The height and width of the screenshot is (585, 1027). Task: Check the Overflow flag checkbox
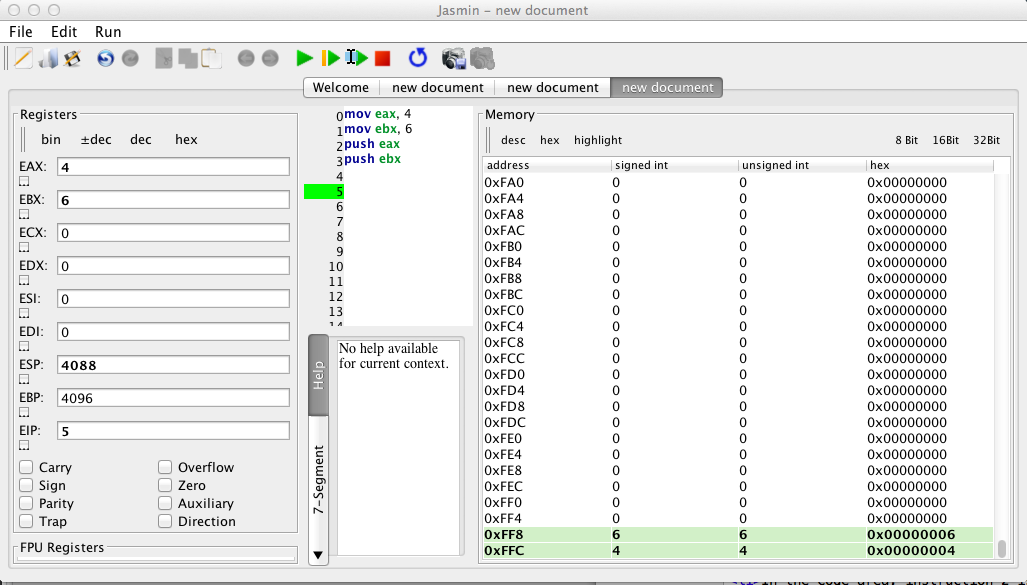pyautogui.click(x=165, y=467)
